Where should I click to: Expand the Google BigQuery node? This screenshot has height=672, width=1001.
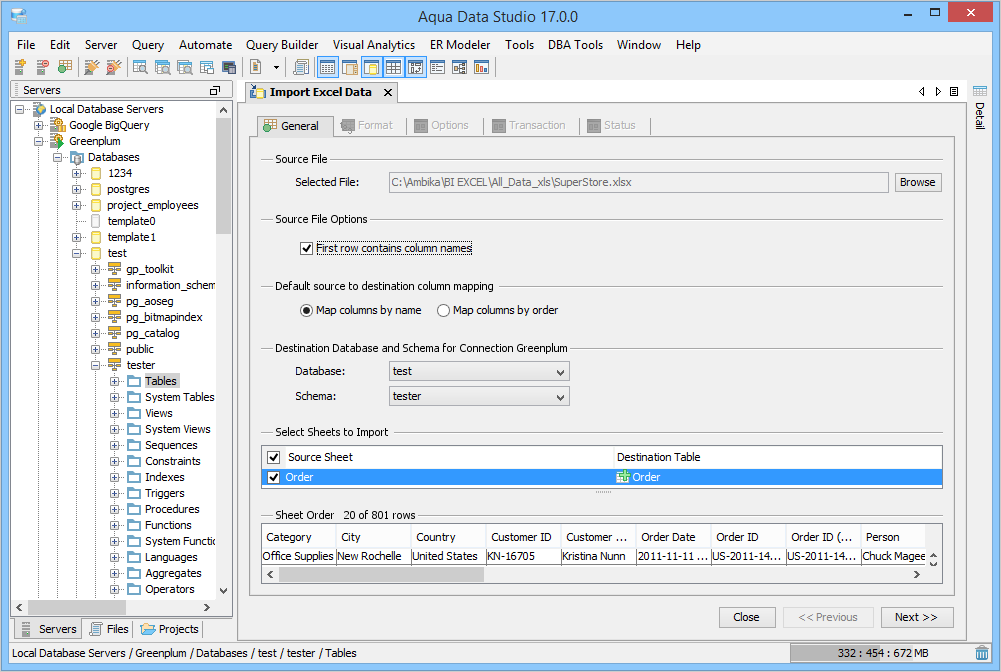click(39, 125)
